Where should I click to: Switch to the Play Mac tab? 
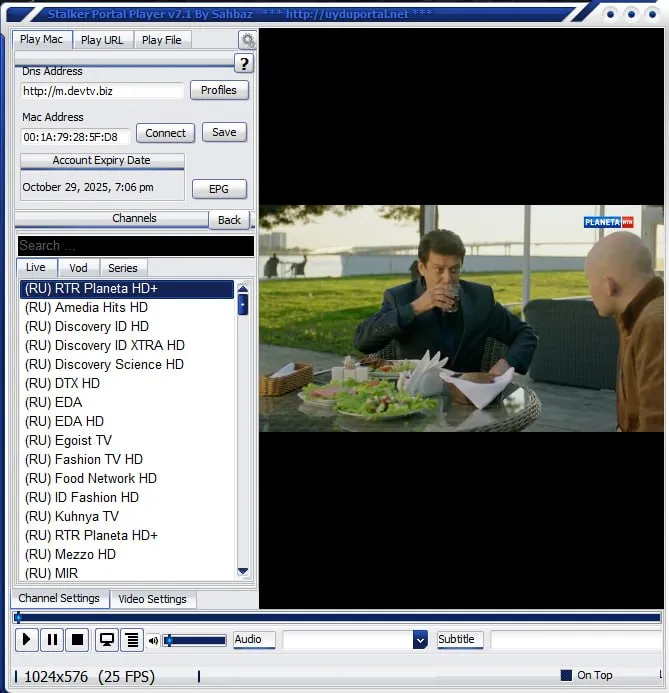click(x=42, y=39)
